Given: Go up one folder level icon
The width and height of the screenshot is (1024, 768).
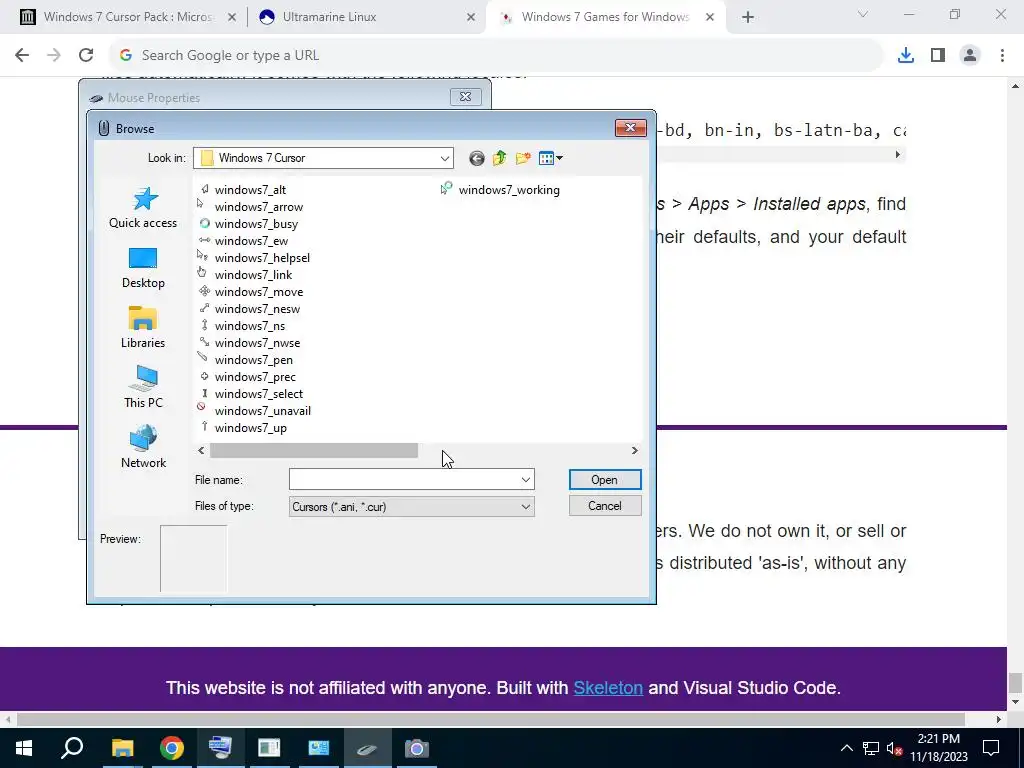Looking at the screenshot, I should click(x=500, y=158).
